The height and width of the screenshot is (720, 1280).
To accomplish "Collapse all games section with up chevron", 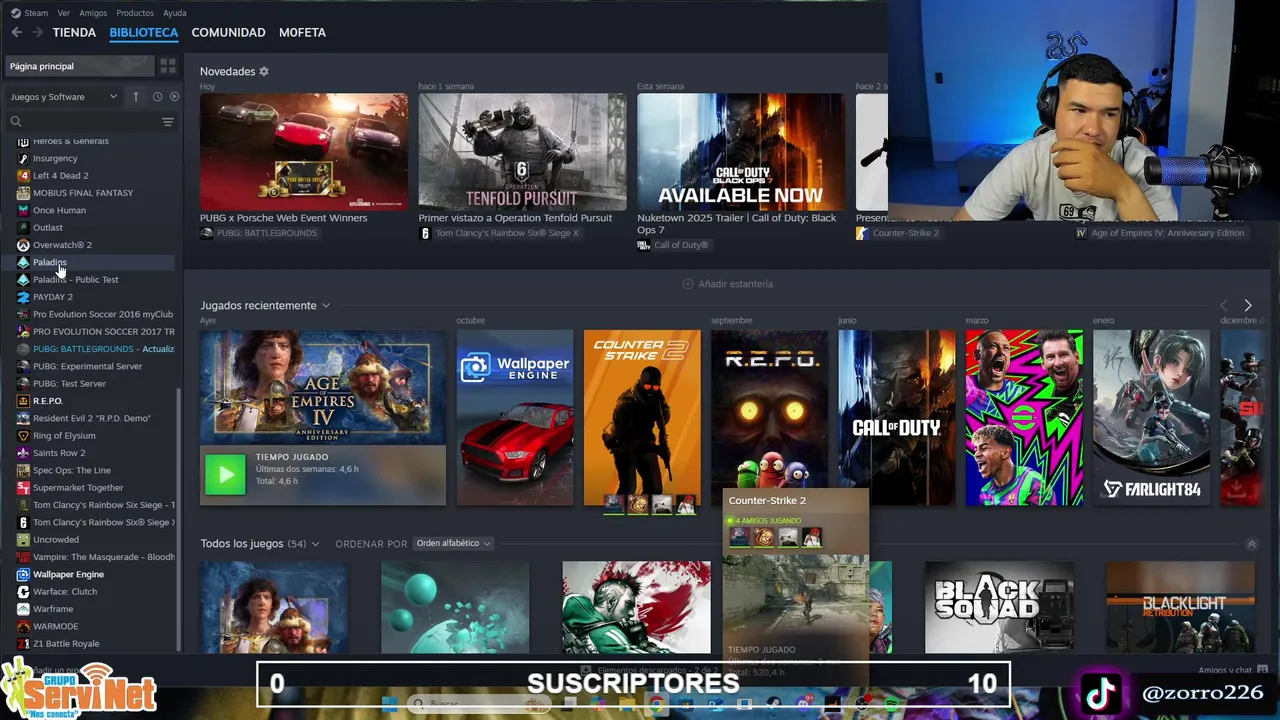I will 1251,544.
